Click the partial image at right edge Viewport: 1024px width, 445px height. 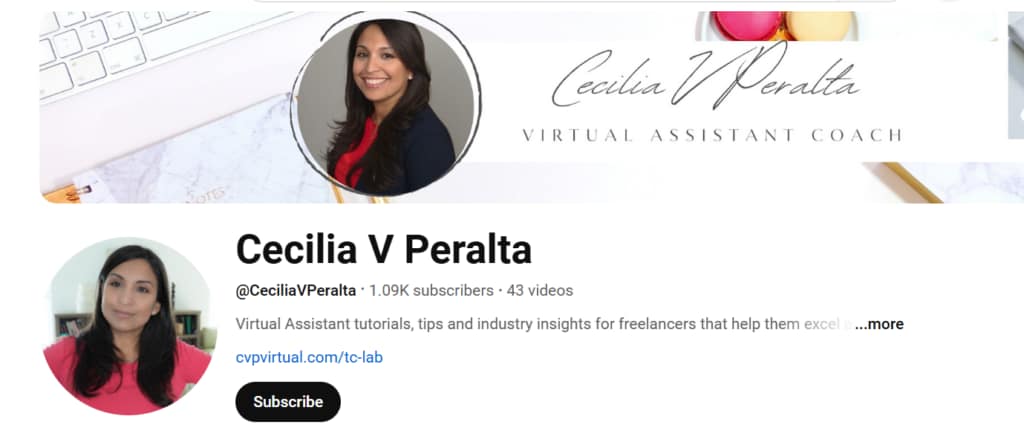point(1016,75)
